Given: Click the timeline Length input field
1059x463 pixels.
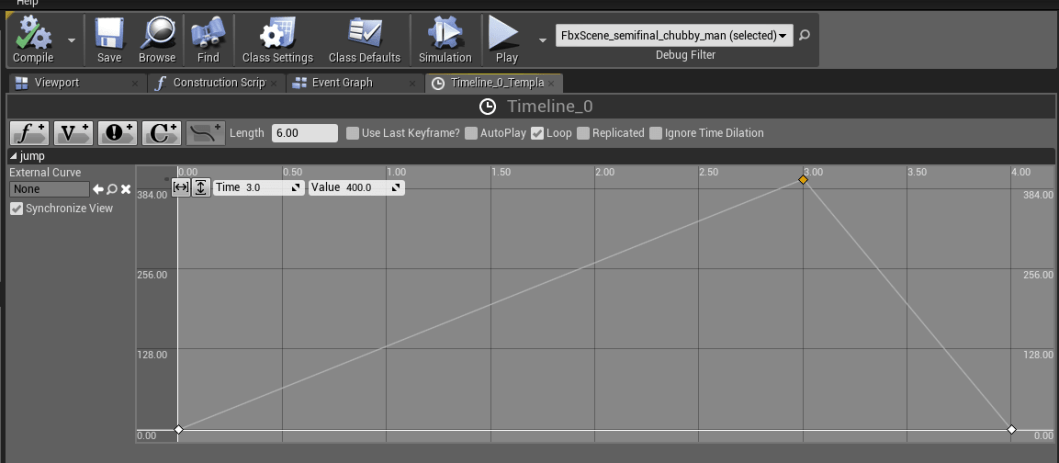Looking at the screenshot, I should coord(305,133).
